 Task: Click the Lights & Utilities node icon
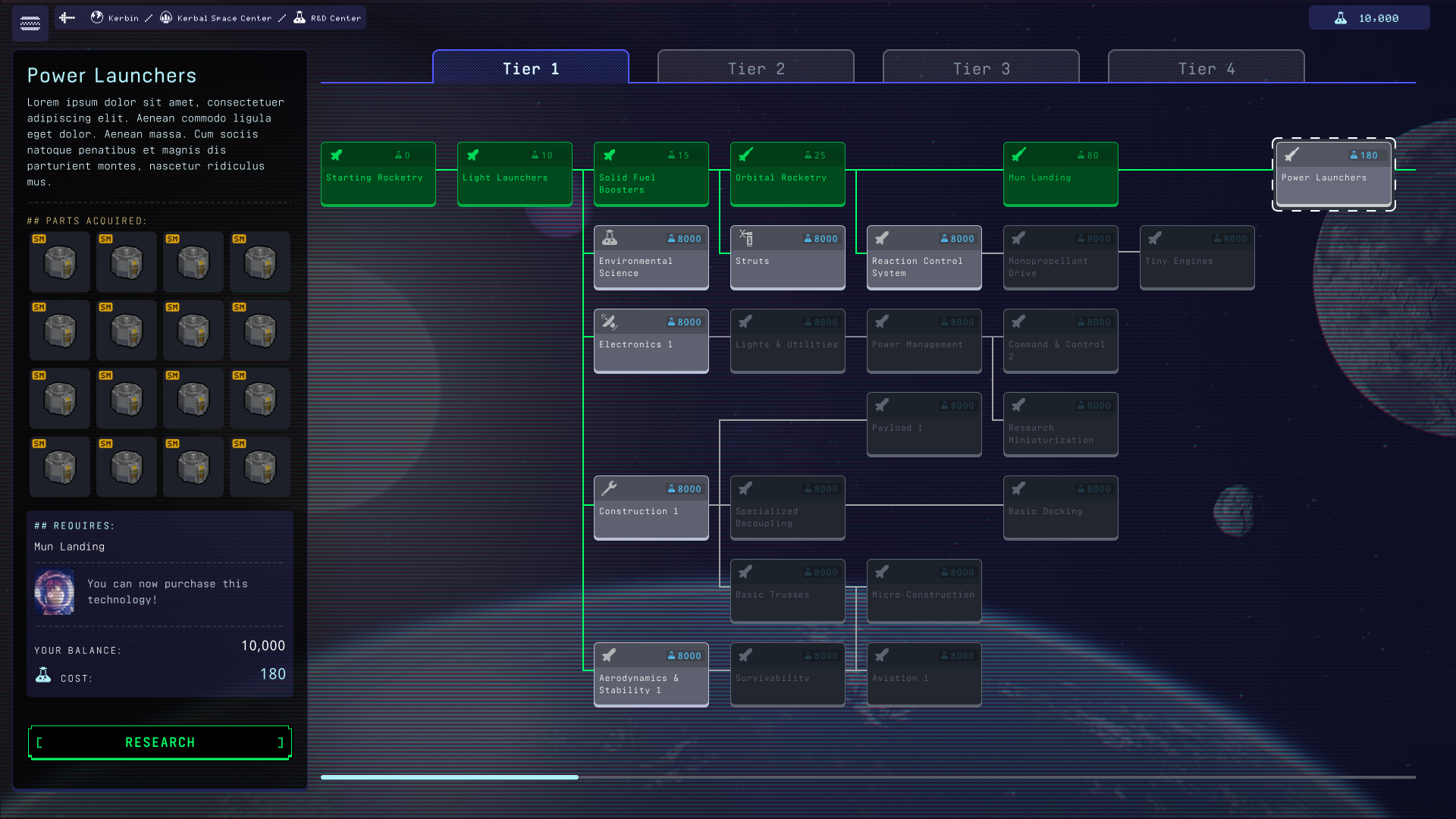745,322
